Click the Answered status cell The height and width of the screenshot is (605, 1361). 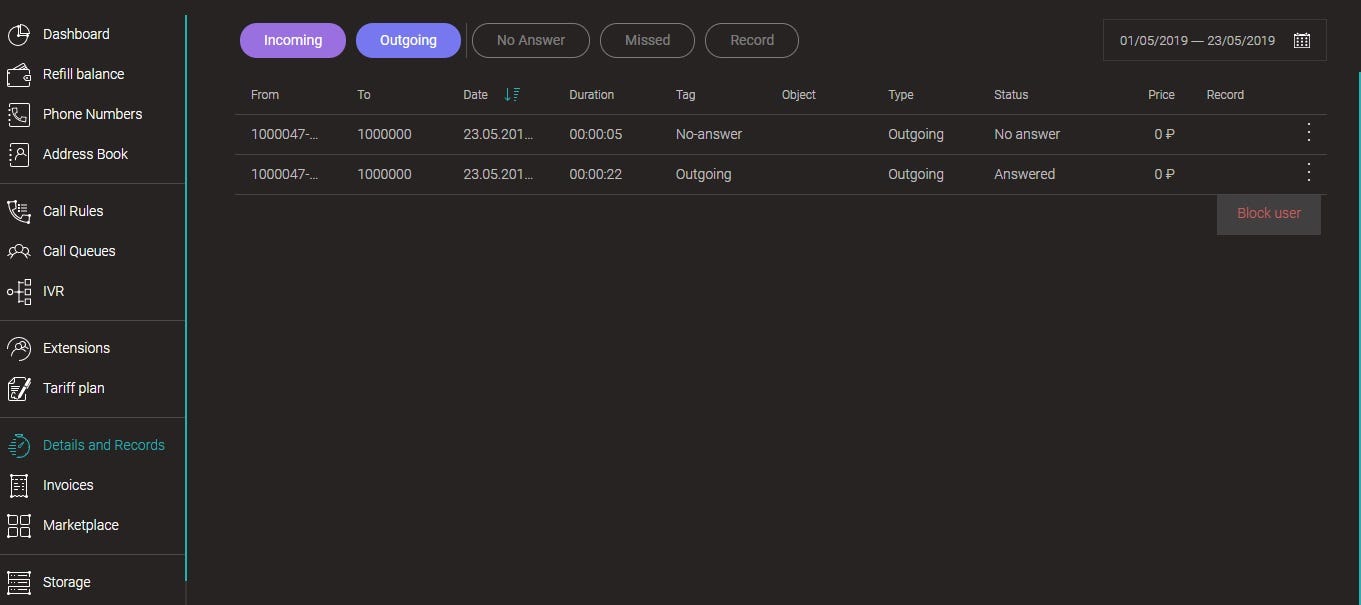pos(1024,174)
